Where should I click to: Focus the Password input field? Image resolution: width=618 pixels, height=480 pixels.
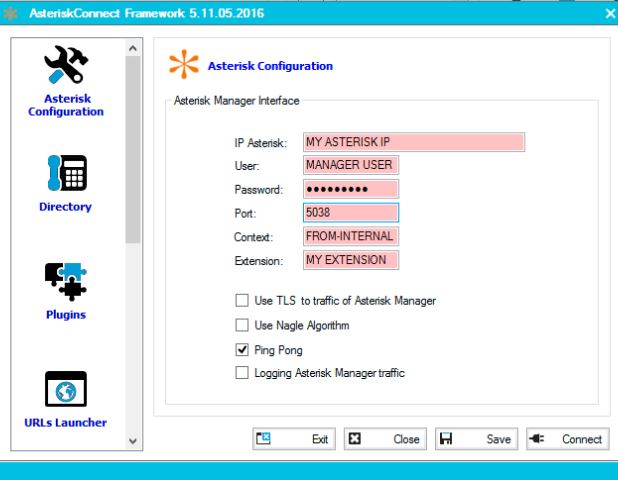(x=350, y=189)
